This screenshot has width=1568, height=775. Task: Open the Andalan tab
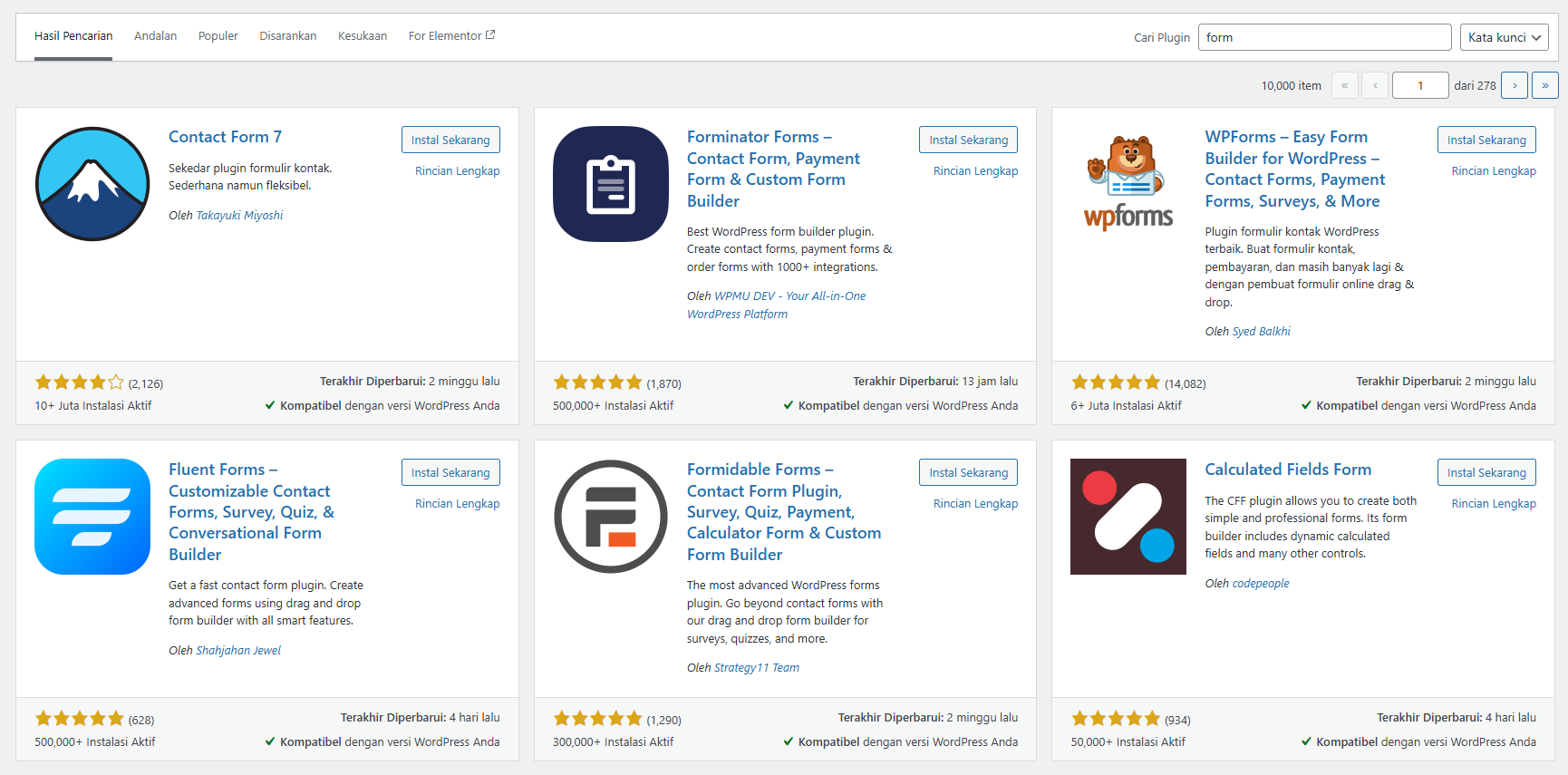(x=156, y=36)
